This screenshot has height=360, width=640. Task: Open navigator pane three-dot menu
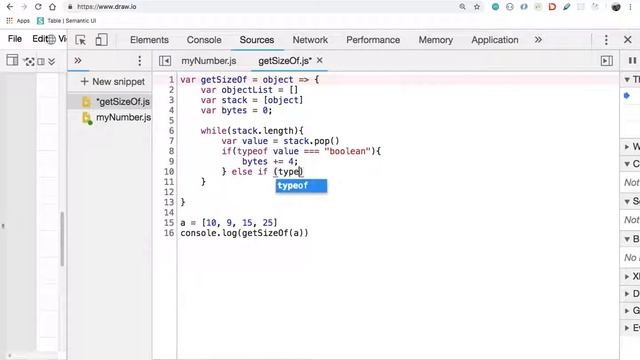[x=140, y=61]
